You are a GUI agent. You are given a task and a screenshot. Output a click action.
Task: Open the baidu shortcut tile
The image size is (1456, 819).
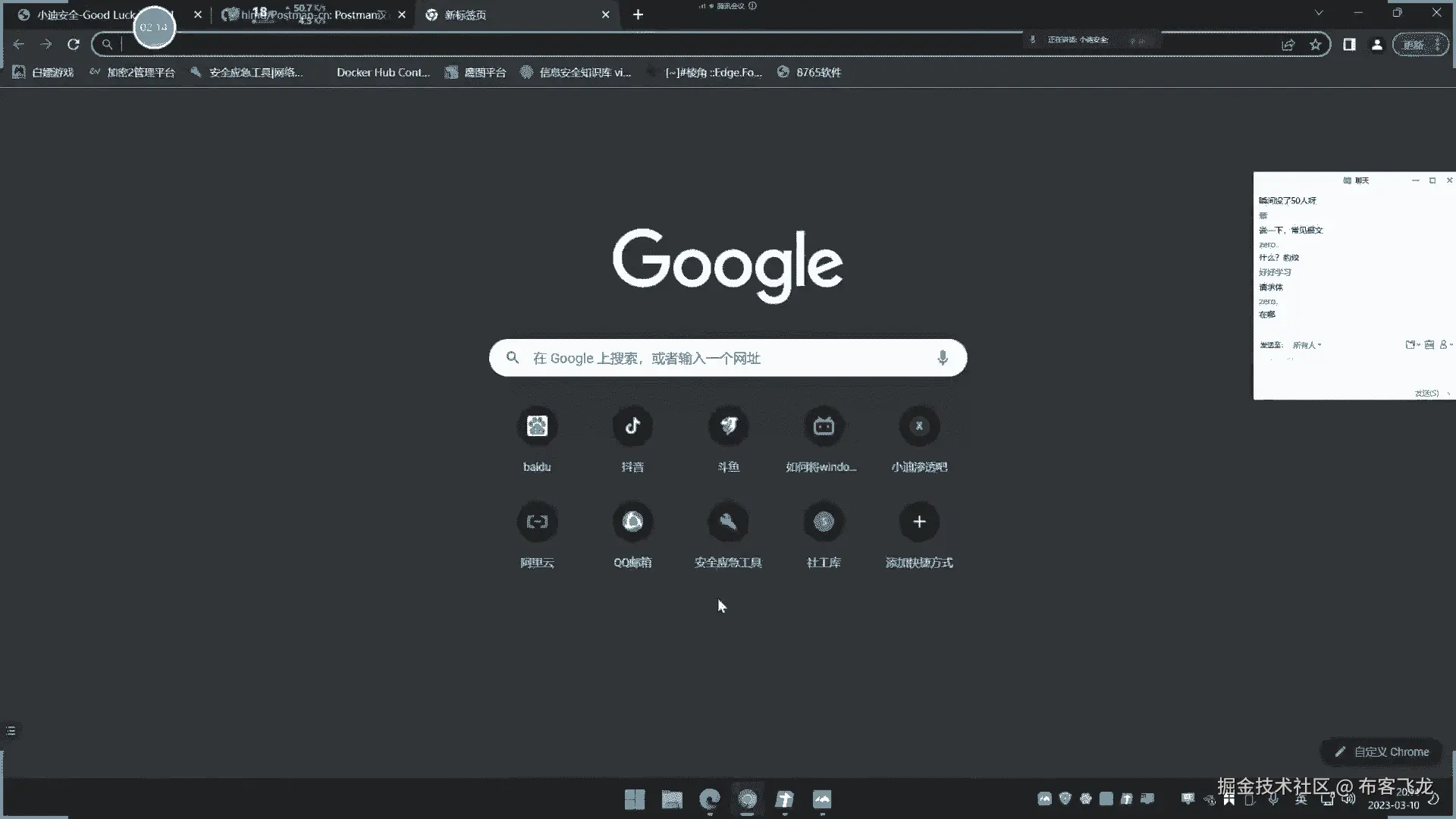coord(537,426)
